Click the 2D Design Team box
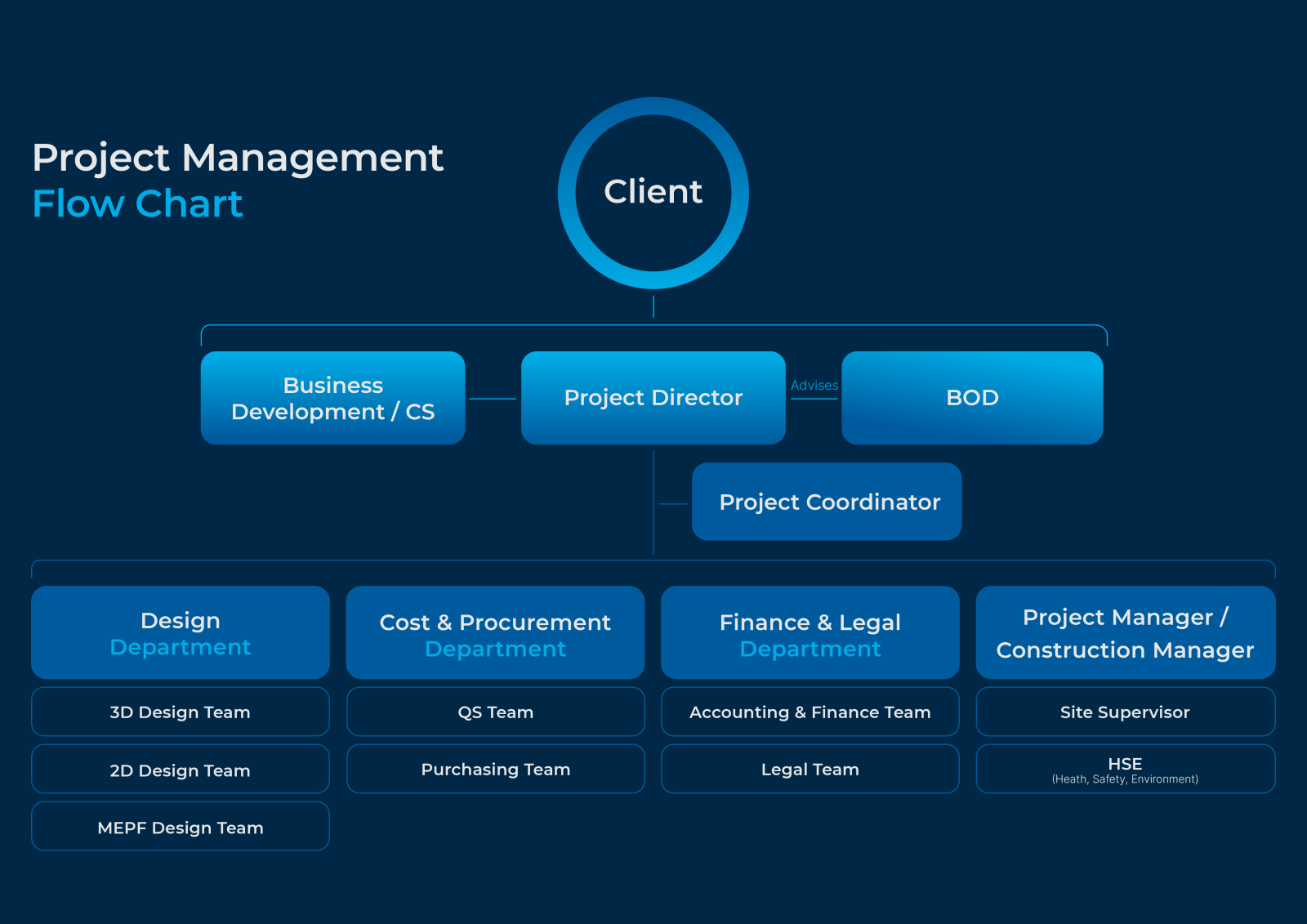This screenshot has width=1307, height=924. [x=180, y=769]
